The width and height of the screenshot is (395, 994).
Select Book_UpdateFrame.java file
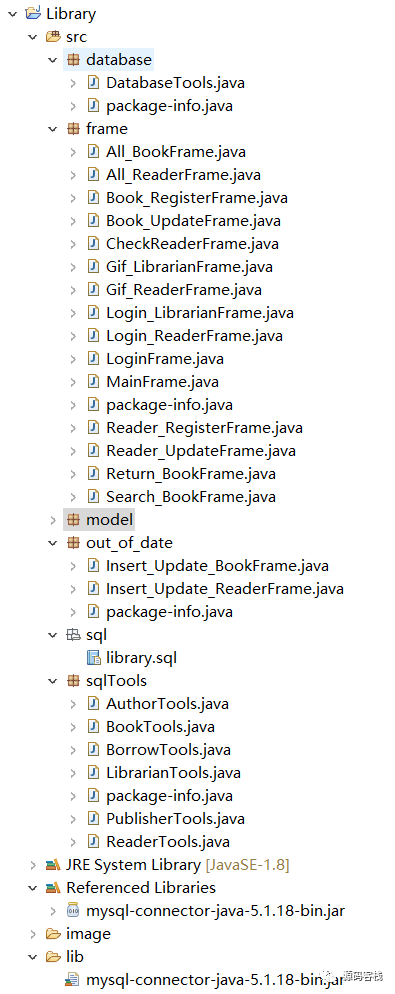pyautogui.click(x=193, y=221)
